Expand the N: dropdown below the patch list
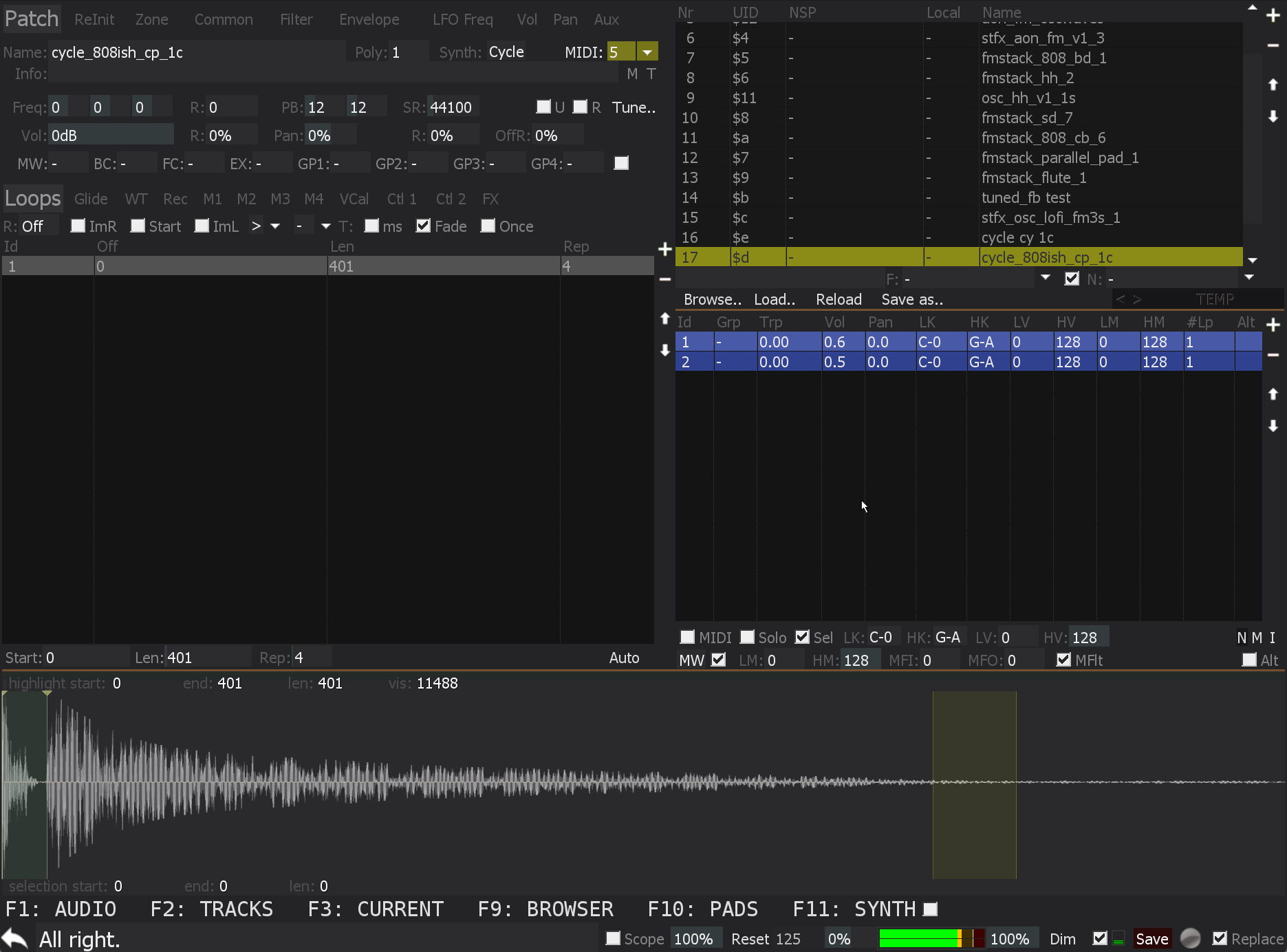 point(1249,278)
